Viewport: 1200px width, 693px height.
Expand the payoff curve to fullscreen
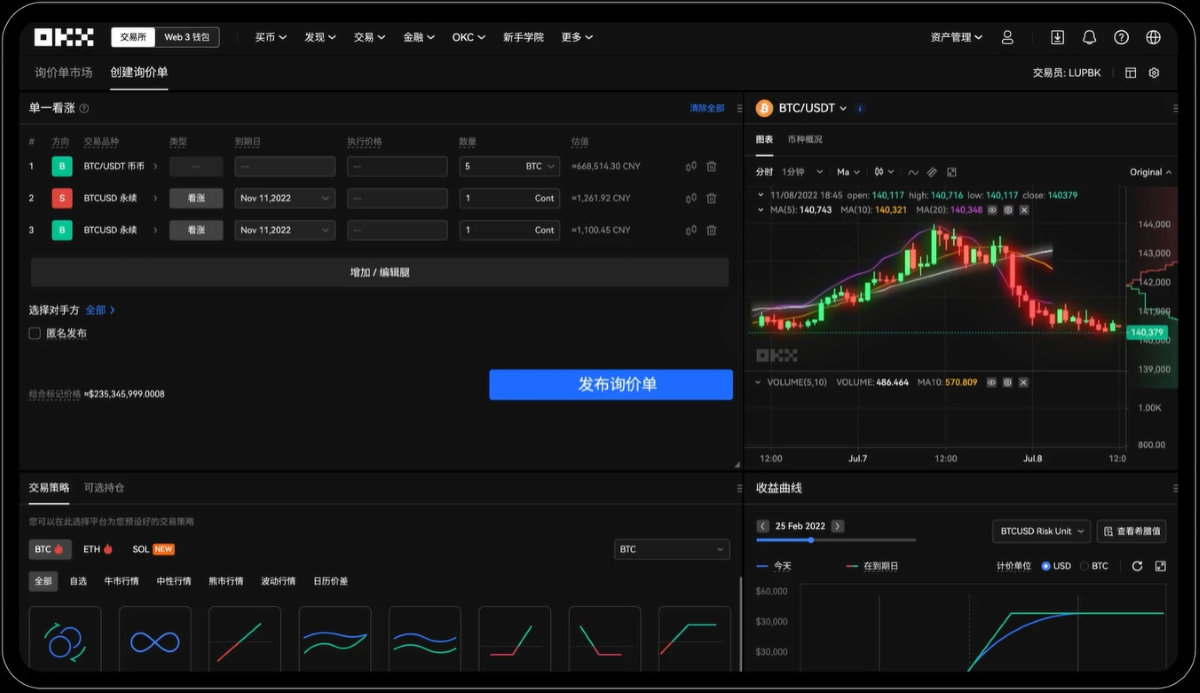[1160, 566]
